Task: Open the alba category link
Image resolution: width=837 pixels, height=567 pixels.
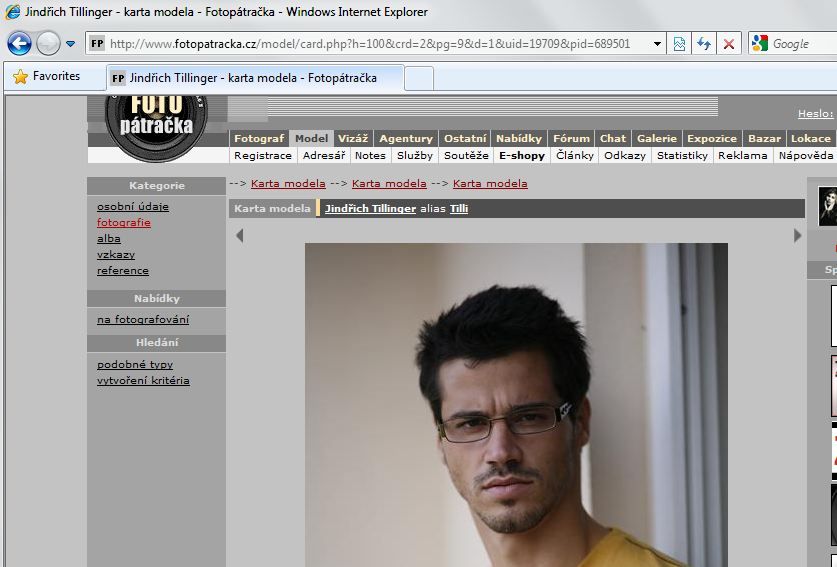Action: tap(109, 239)
